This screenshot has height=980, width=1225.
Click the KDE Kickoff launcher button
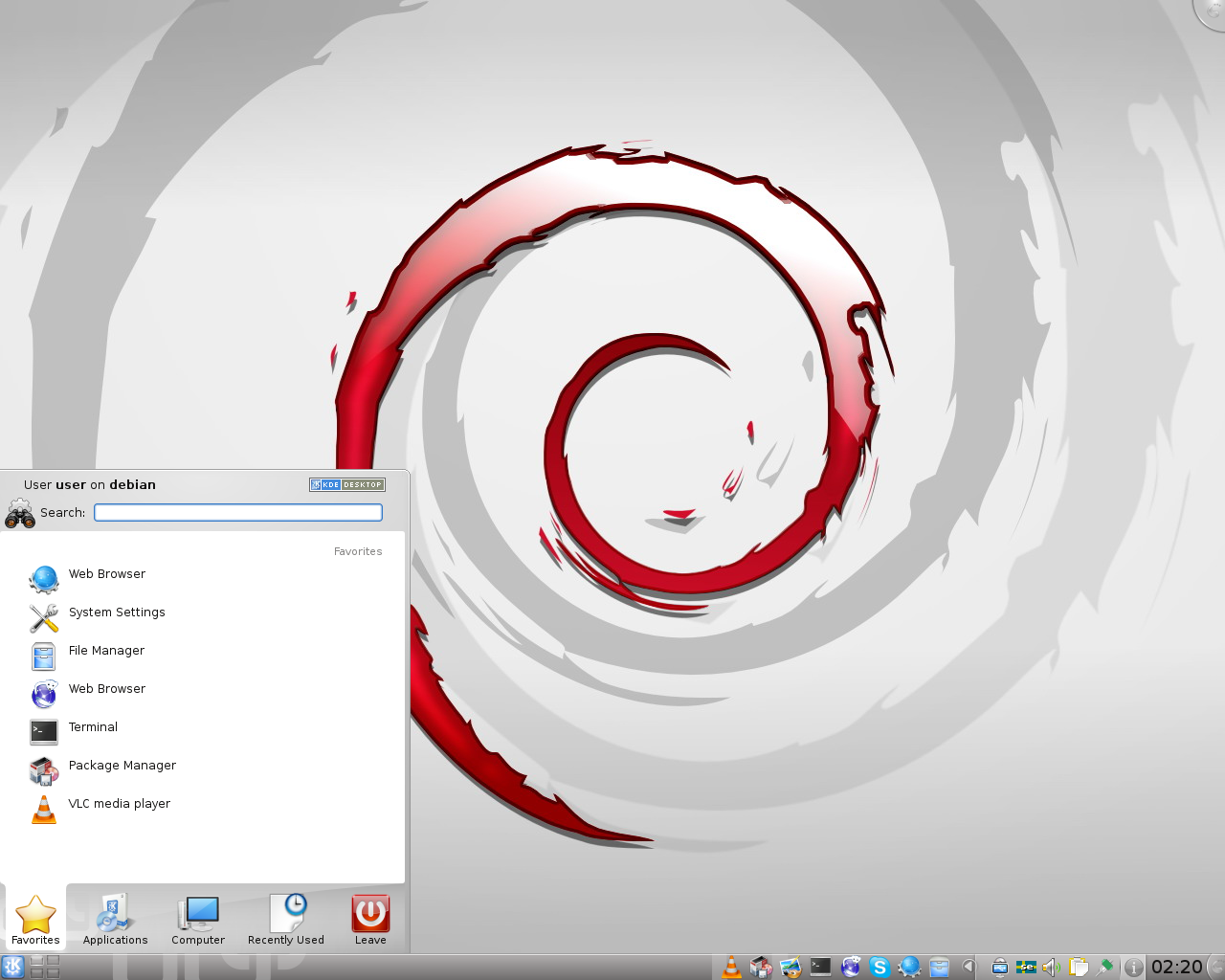[x=12, y=967]
